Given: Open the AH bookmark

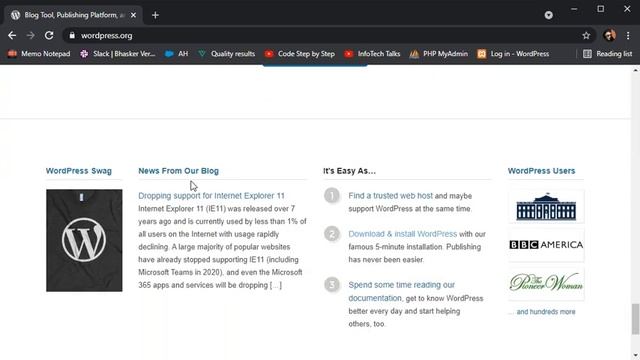Looking at the screenshot, I should pos(177,54).
